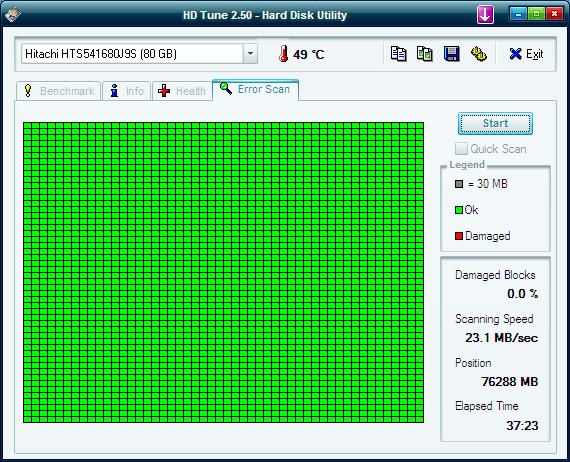Click the thermometer temperature icon
The width and height of the screenshot is (570, 462).
pyautogui.click(x=284, y=54)
